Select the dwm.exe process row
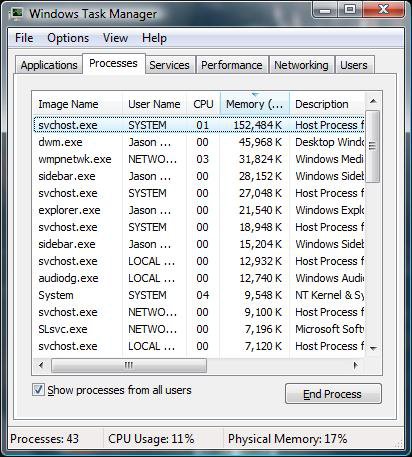This screenshot has height=457, width=412. point(199,142)
